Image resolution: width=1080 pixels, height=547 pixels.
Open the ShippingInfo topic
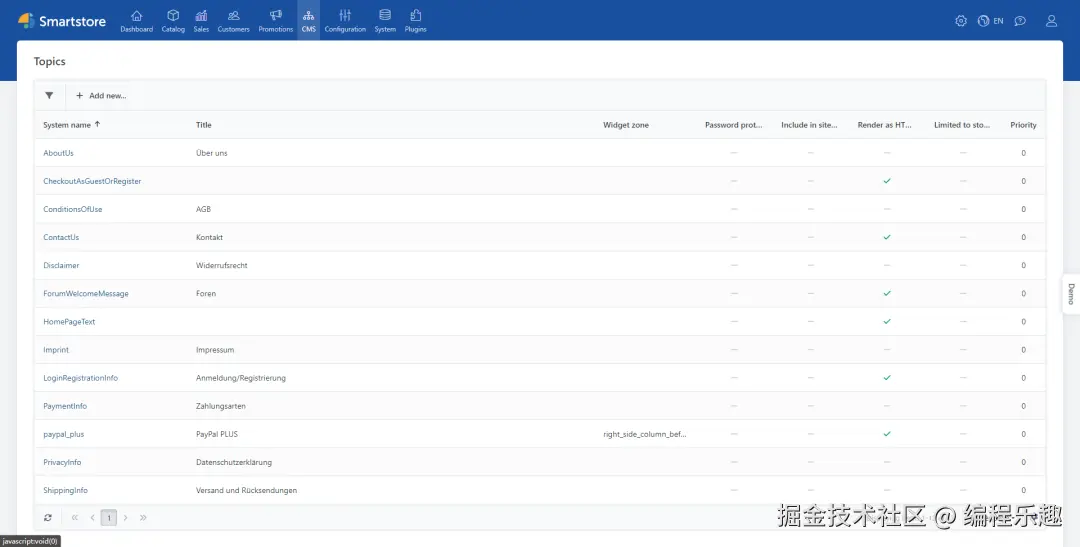pos(65,491)
